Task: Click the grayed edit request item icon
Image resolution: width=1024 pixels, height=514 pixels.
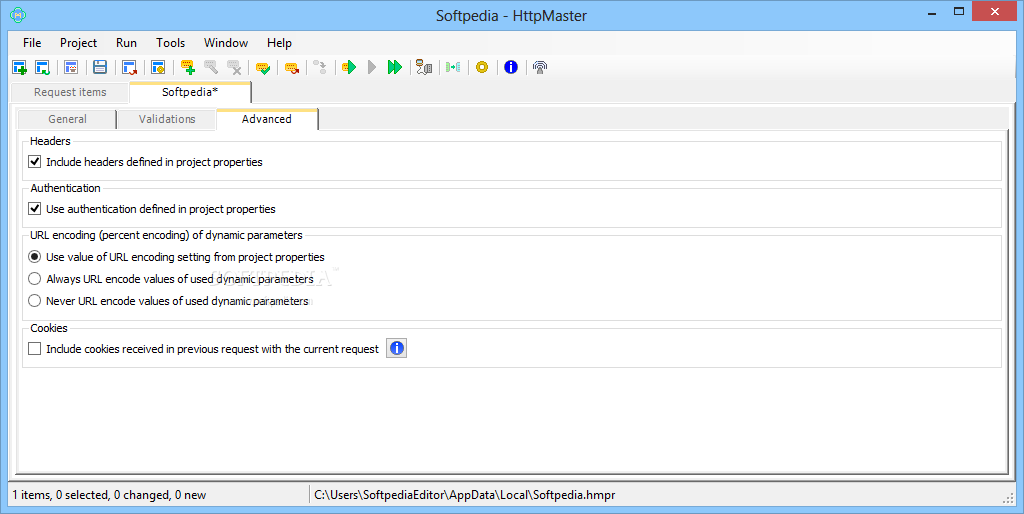Action: tap(211, 67)
